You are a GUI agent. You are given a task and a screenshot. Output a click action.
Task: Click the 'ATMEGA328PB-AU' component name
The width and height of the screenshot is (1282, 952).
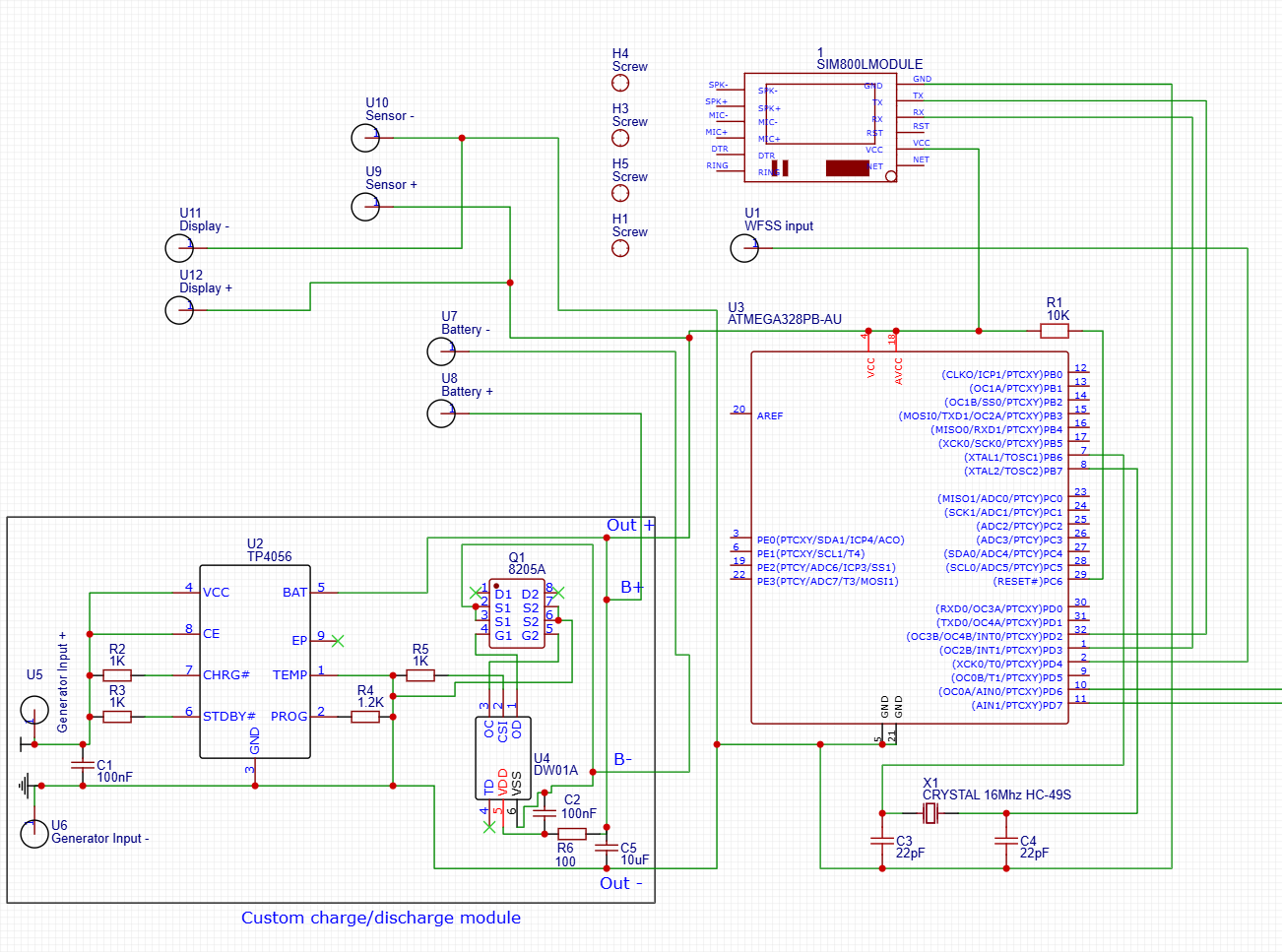click(785, 319)
